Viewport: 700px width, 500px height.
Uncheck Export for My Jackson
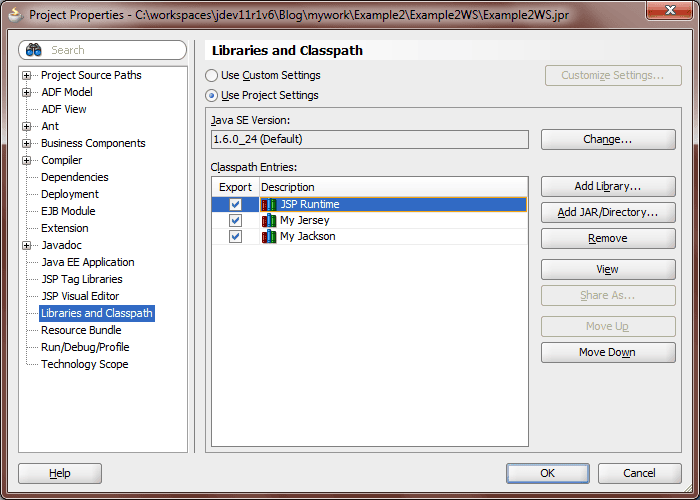click(x=235, y=237)
